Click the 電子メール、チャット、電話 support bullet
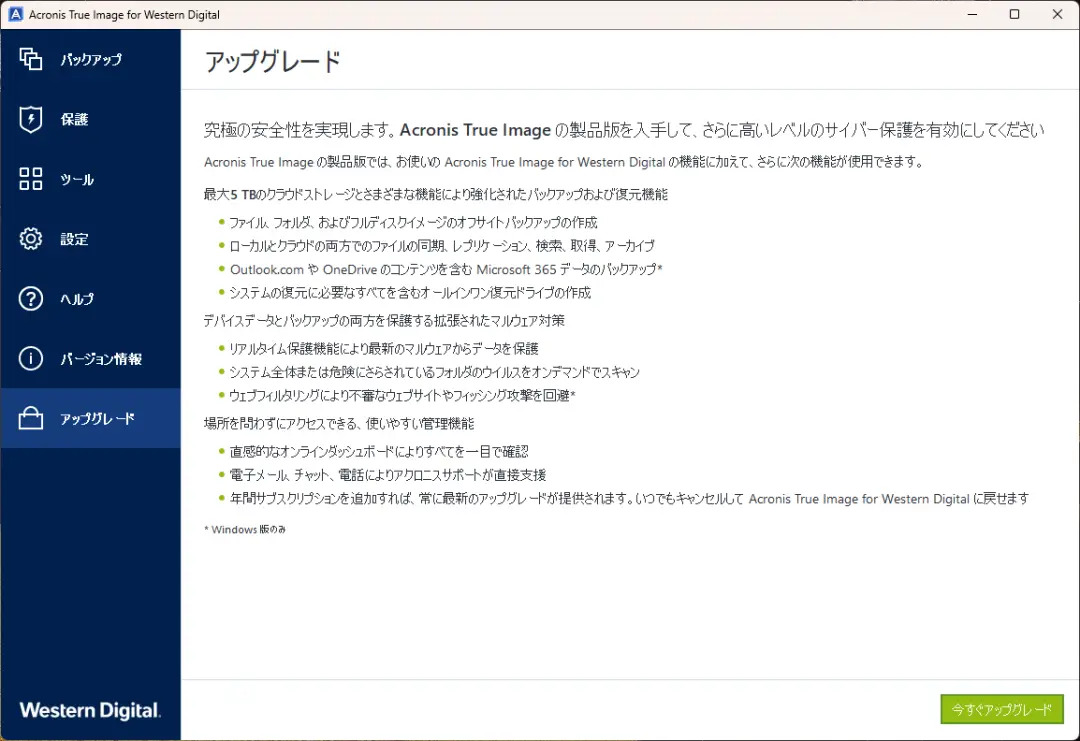The width and height of the screenshot is (1080, 741). [388, 475]
